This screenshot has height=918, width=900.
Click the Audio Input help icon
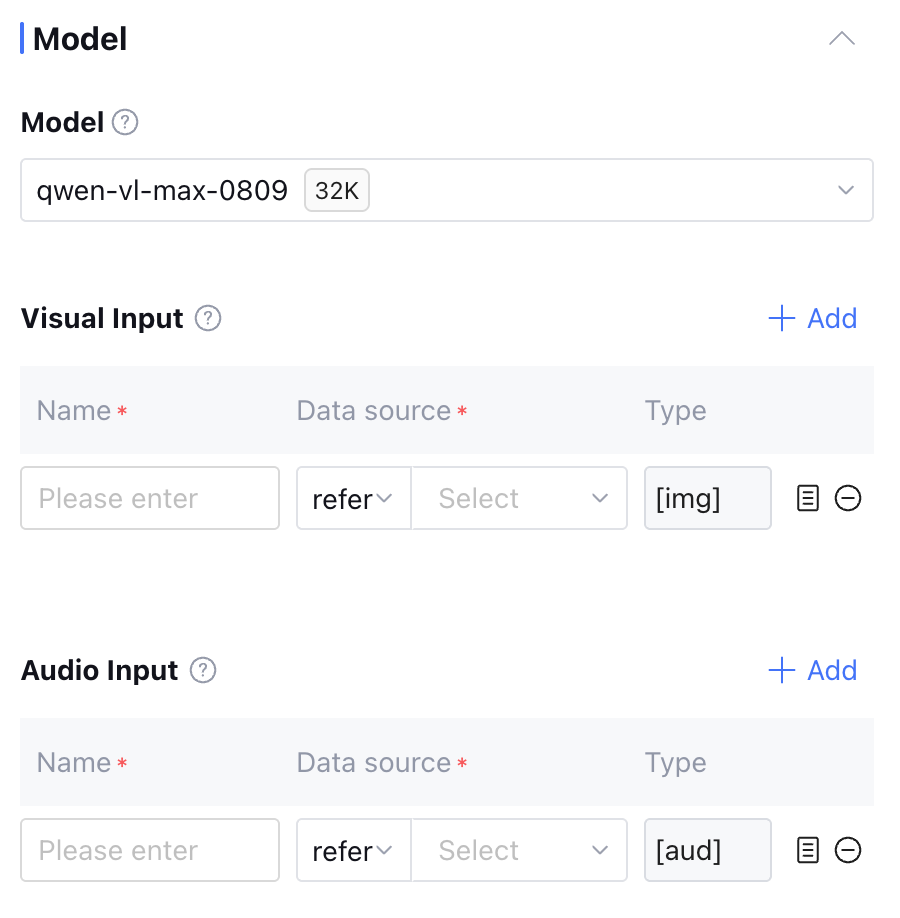click(203, 671)
